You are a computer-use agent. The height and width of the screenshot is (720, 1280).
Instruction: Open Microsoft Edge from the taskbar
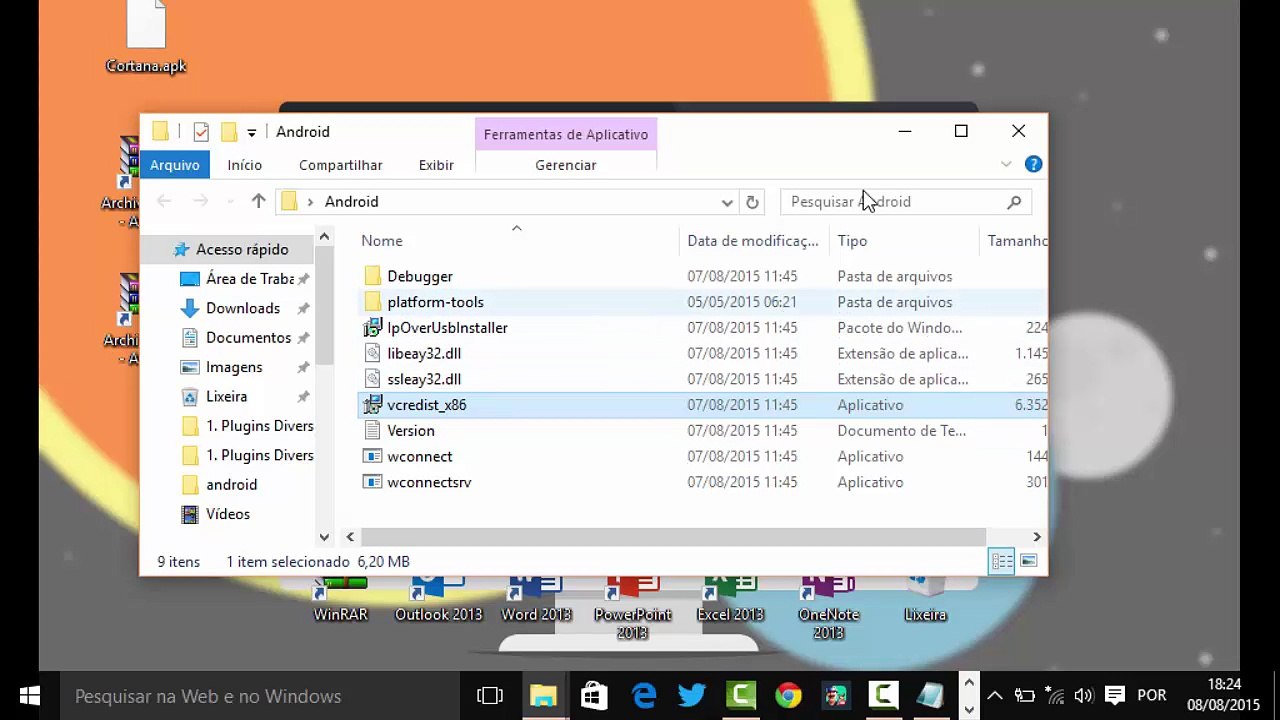pos(644,696)
